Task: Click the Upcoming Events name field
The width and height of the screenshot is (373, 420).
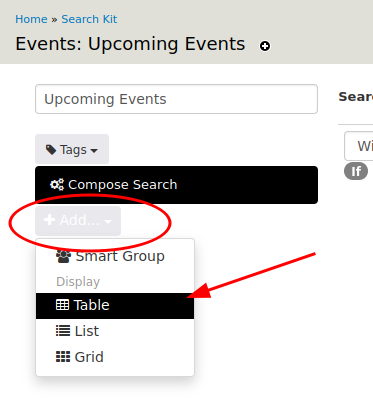Action: point(176,99)
